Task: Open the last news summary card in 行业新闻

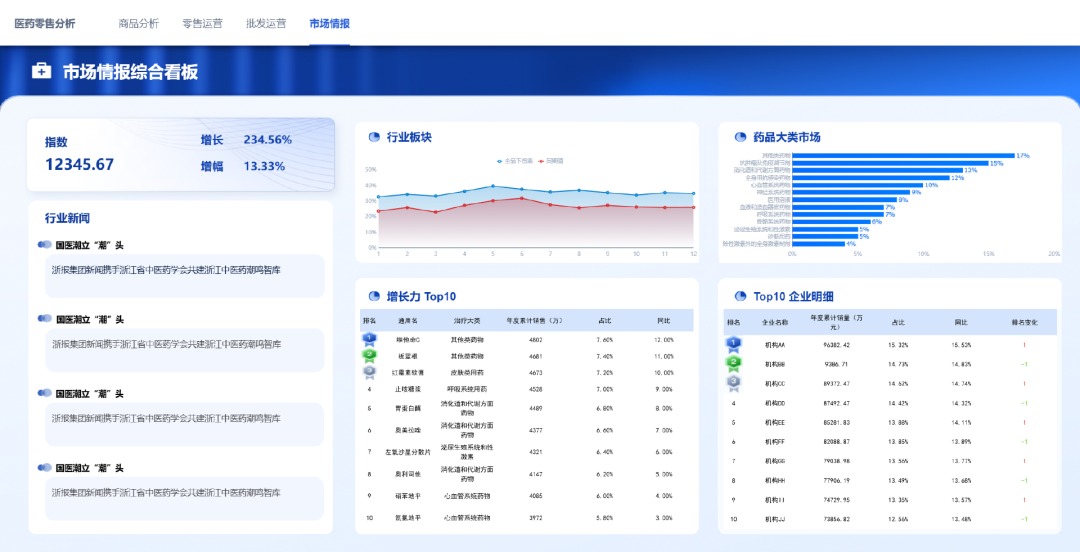Action: [185, 498]
